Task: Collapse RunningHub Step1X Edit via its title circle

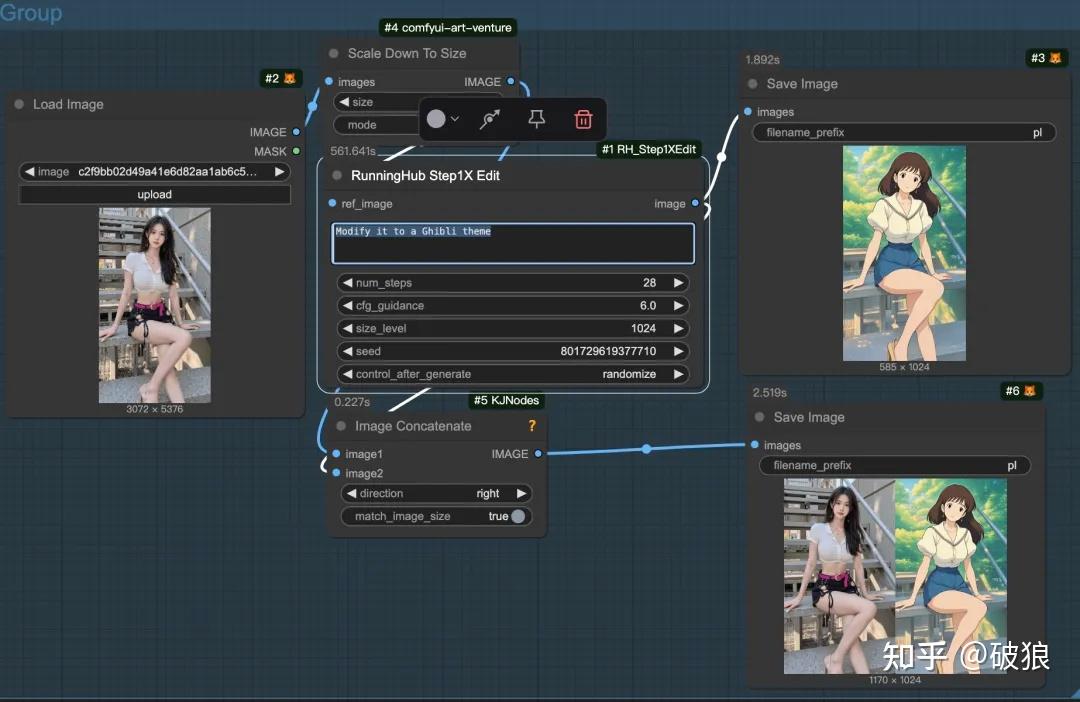Action: pyautogui.click(x=338, y=175)
